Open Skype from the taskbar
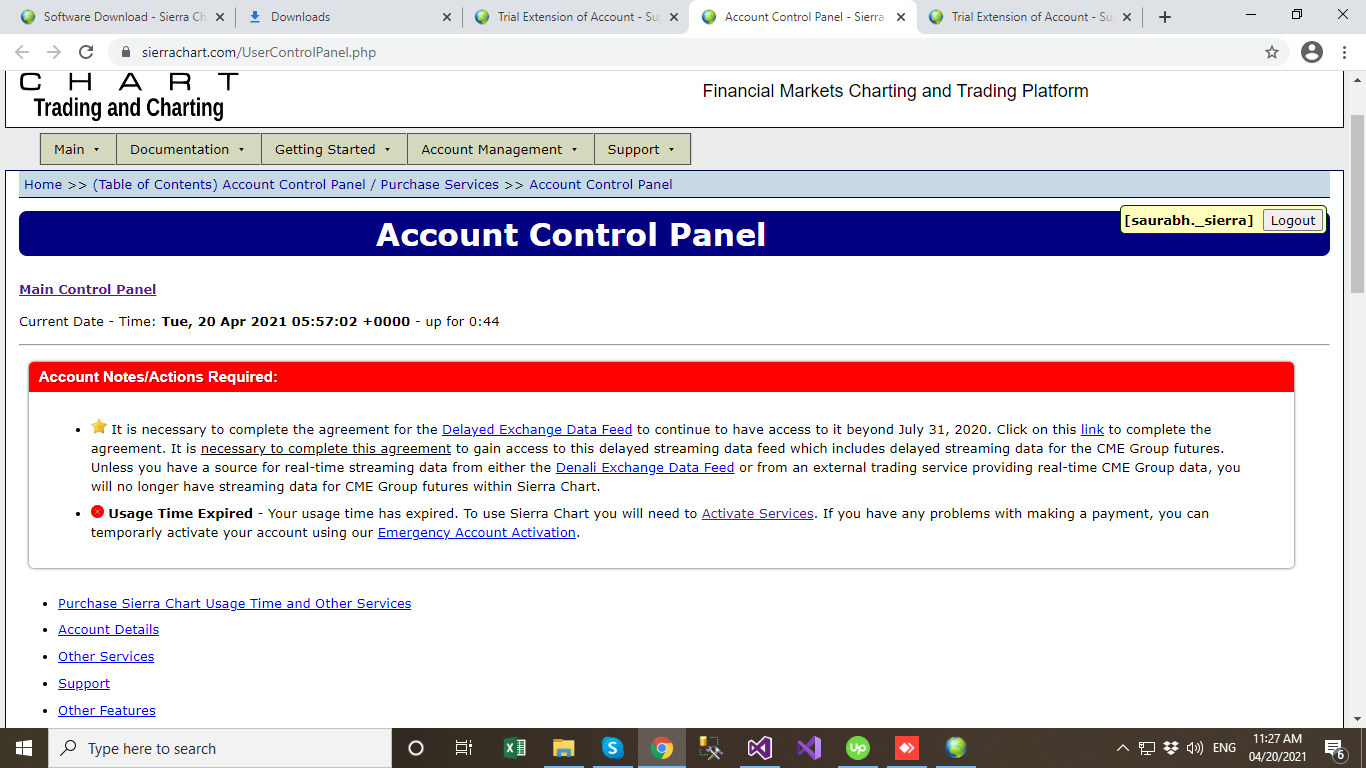Image resolution: width=1366 pixels, height=768 pixels. 612,748
